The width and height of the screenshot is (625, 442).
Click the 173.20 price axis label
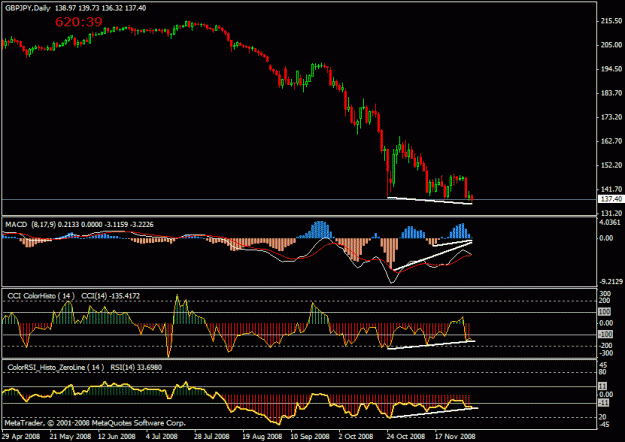[611, 117]
